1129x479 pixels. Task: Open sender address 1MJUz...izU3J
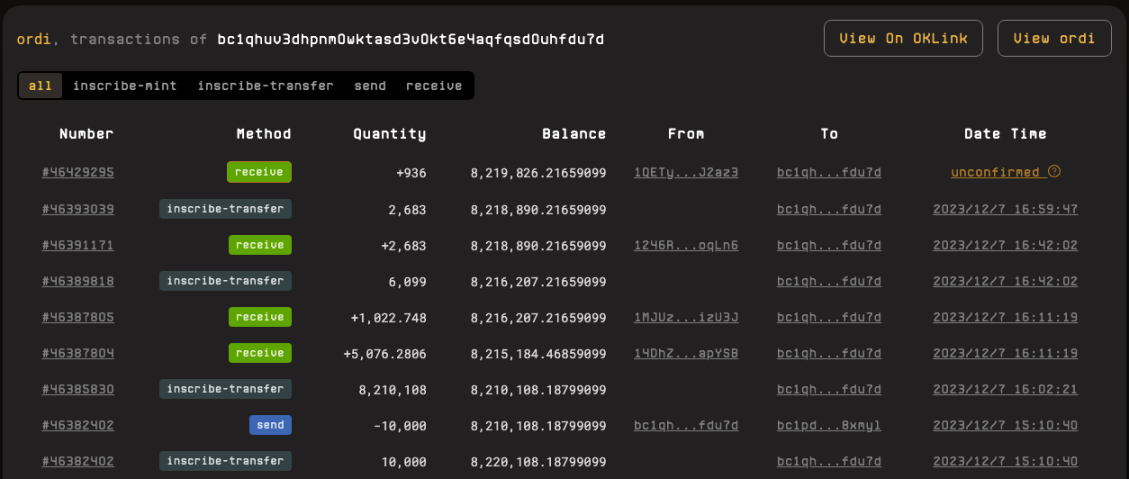686,318
